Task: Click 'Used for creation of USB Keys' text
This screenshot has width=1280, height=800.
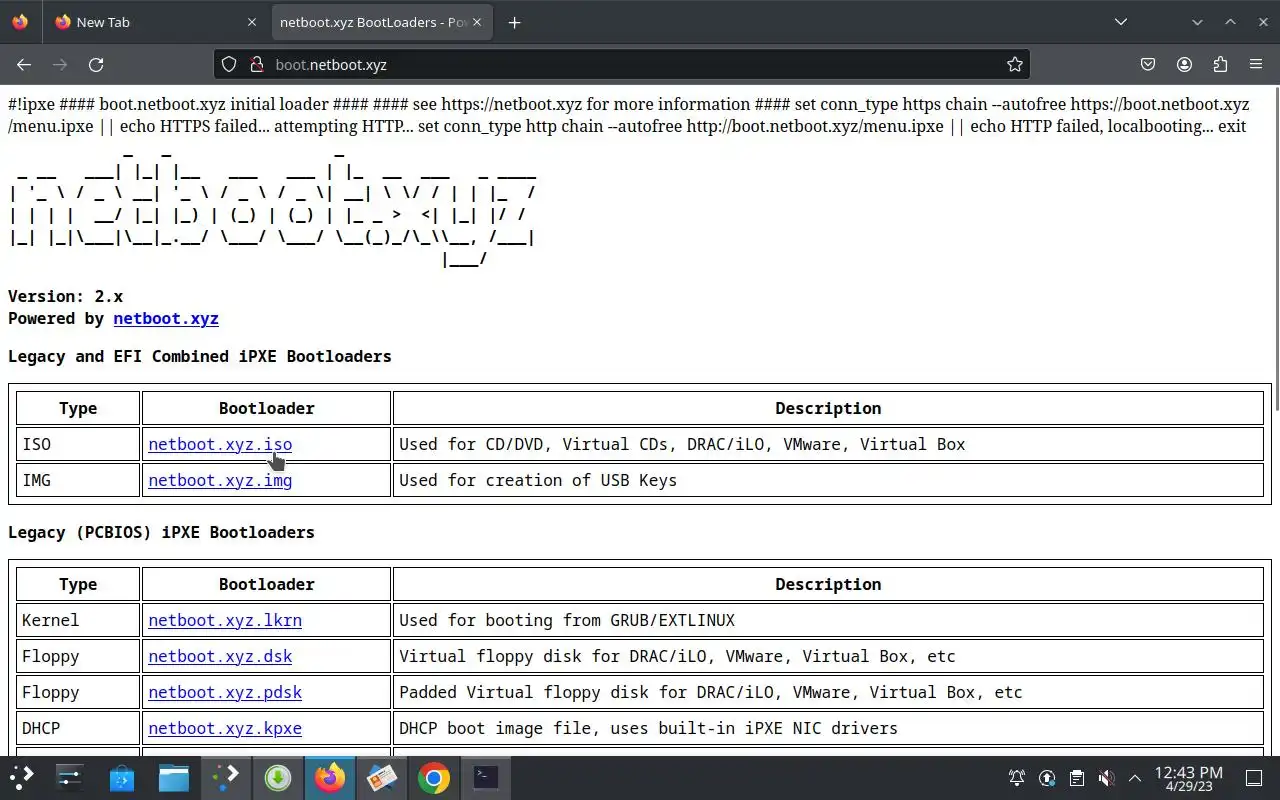Action: pos(538,480)
